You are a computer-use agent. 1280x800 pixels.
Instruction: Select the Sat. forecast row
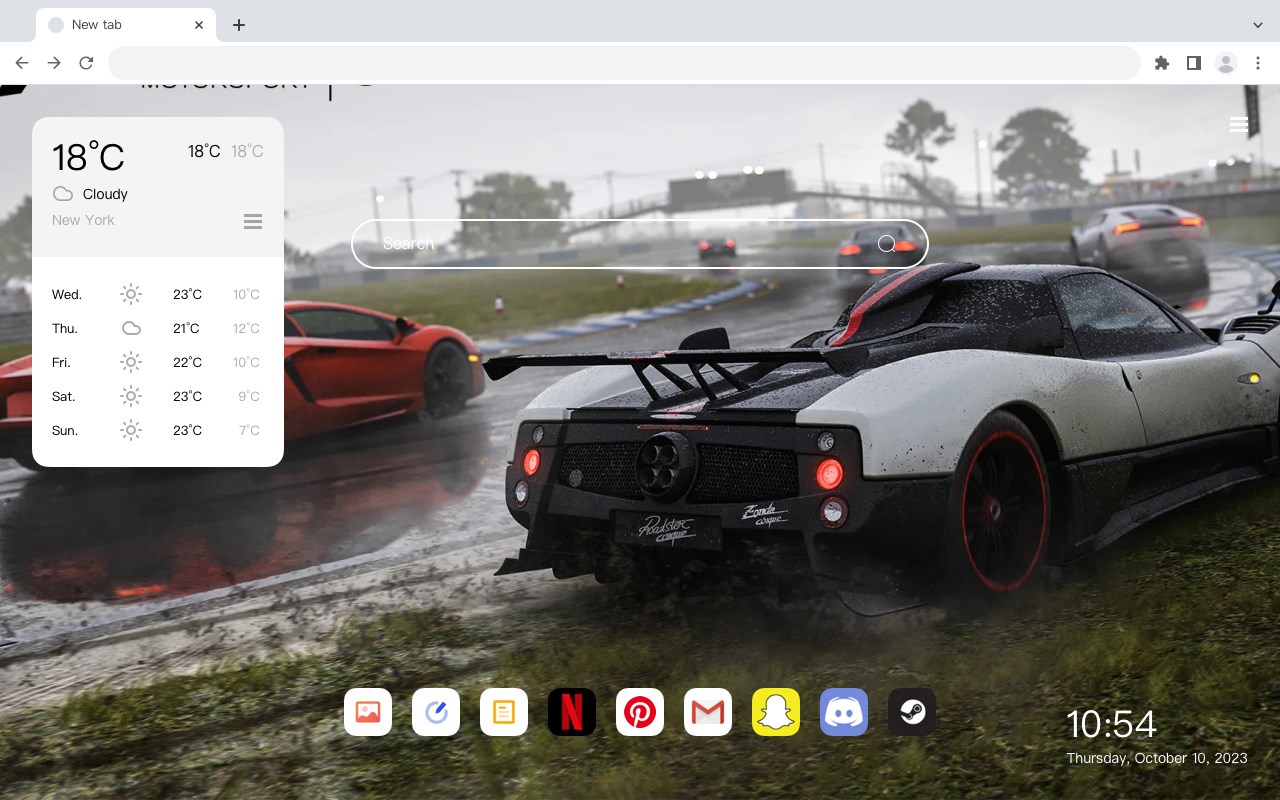[x=156, y=396]
